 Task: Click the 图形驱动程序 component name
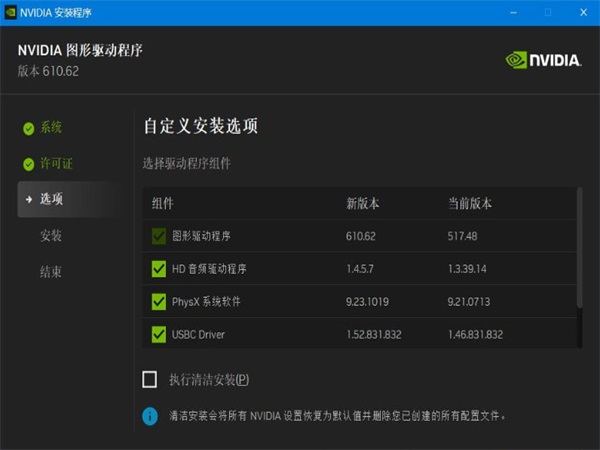pos(201,236)
